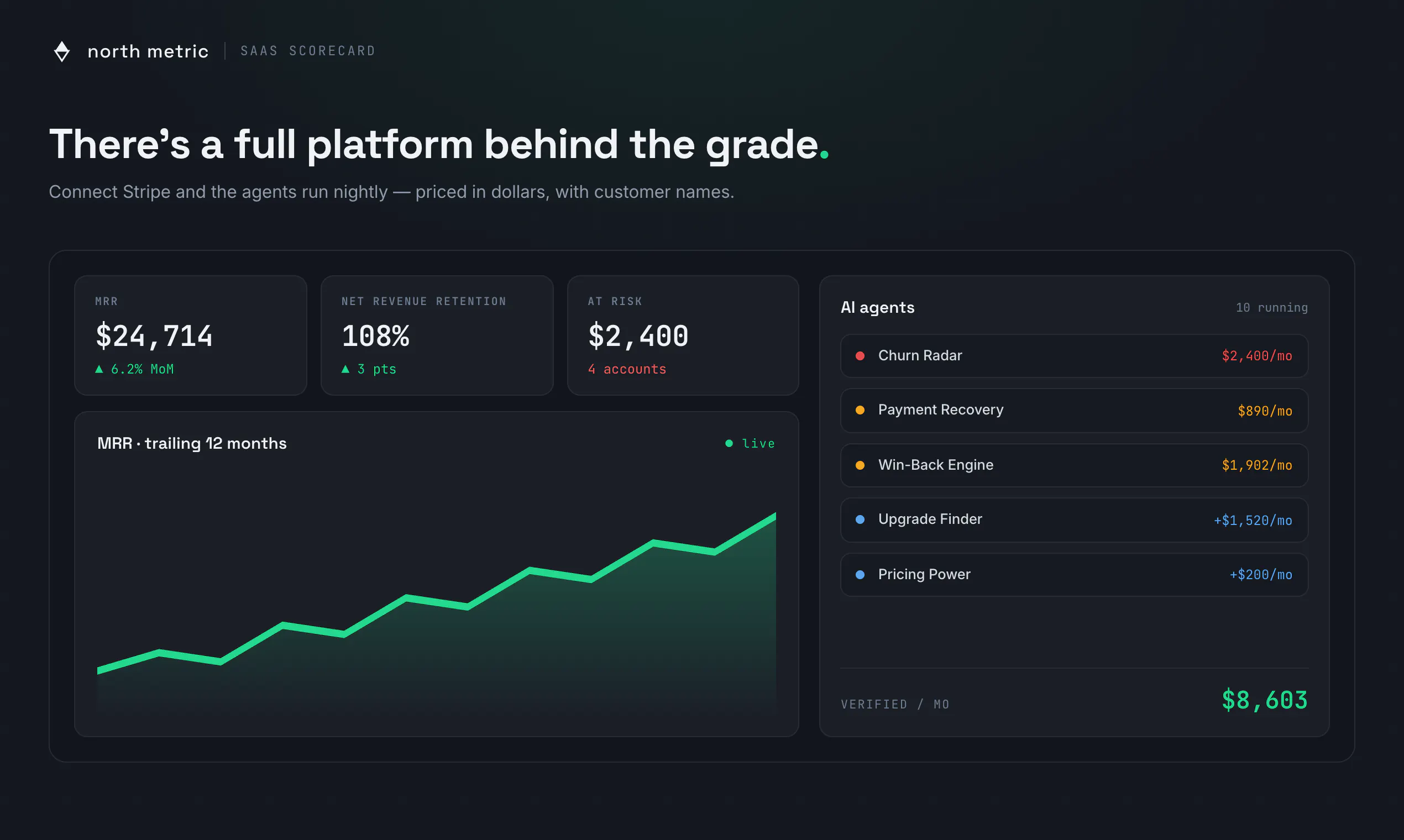Click the '$2,400/mo' Churn Radar amount

point(1257,355)
